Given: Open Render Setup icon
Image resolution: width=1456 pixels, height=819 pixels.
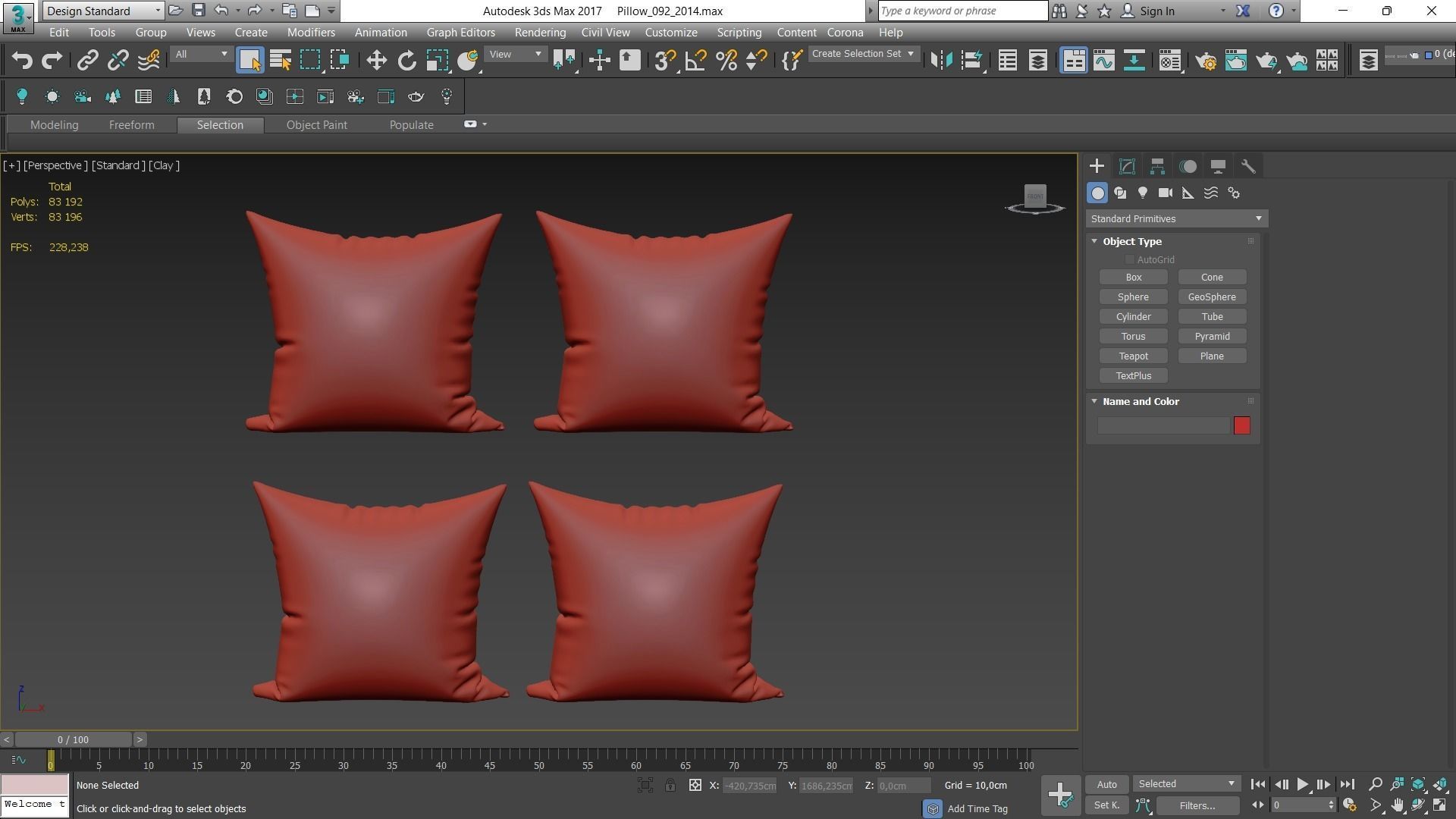Looking at the screenshot, I should [x=1206, y=61].
